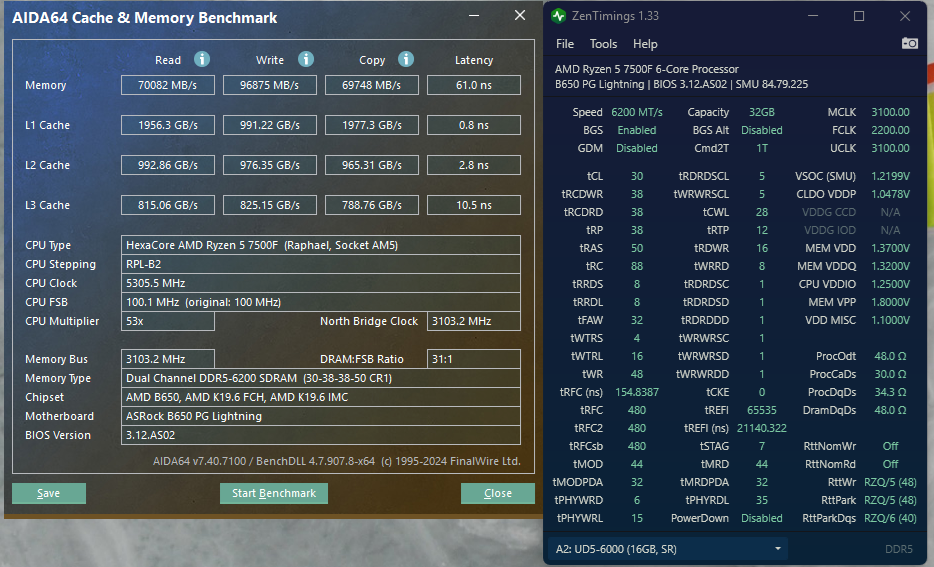
Task: Click the tCL 30 timing value
Action: [x=637, y=176]
